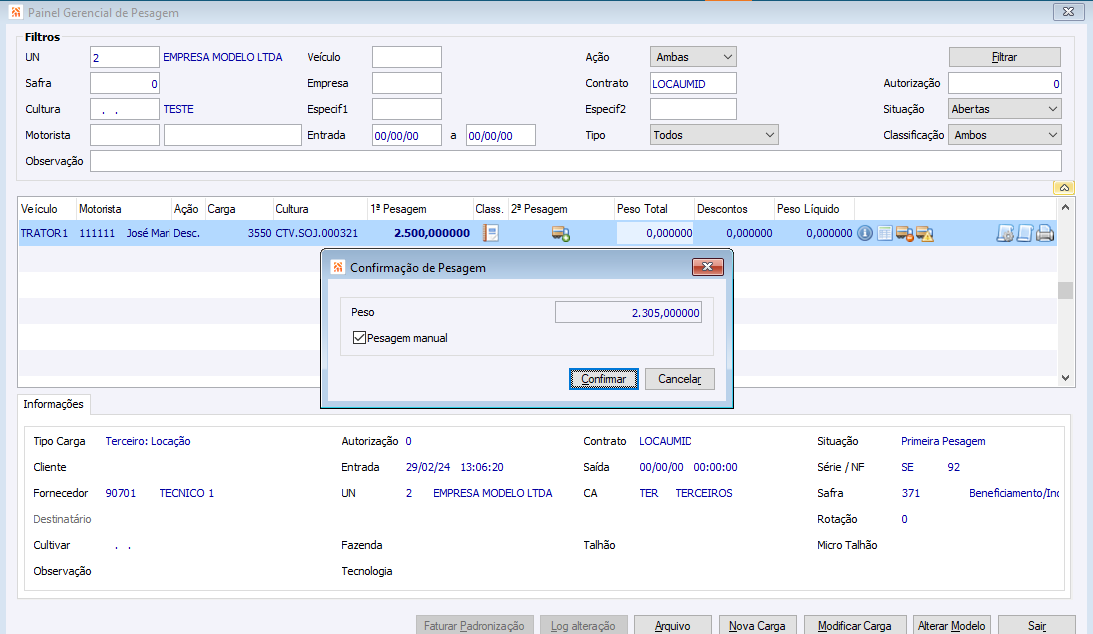Open the Ação dropdown showing Ambas

(x=693, y=57)
